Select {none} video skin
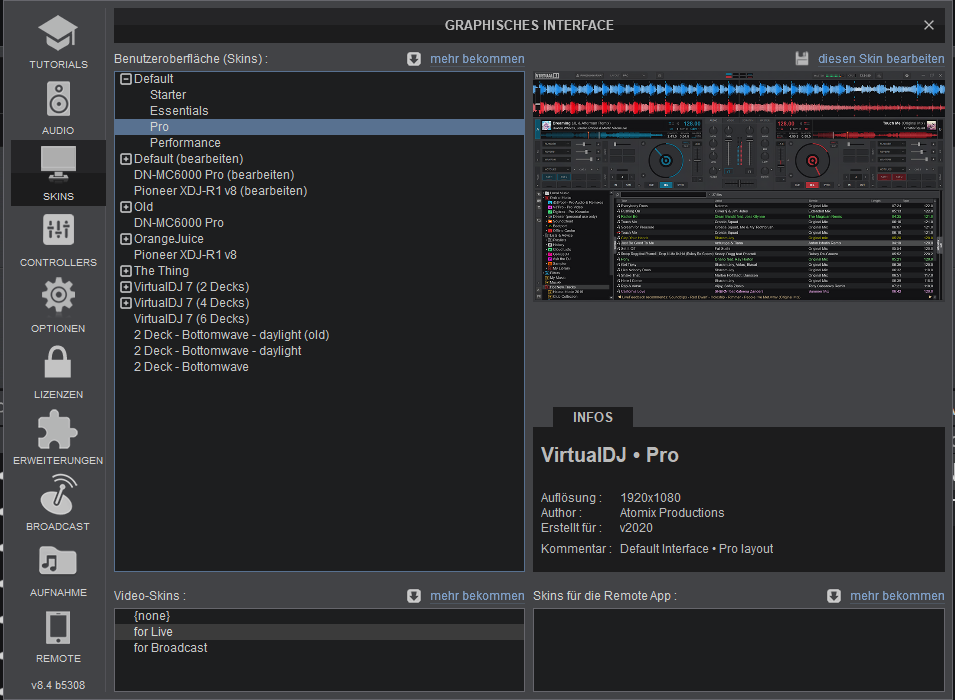Image resolution: width=955 pixels, height=700 pixels. 319,616
